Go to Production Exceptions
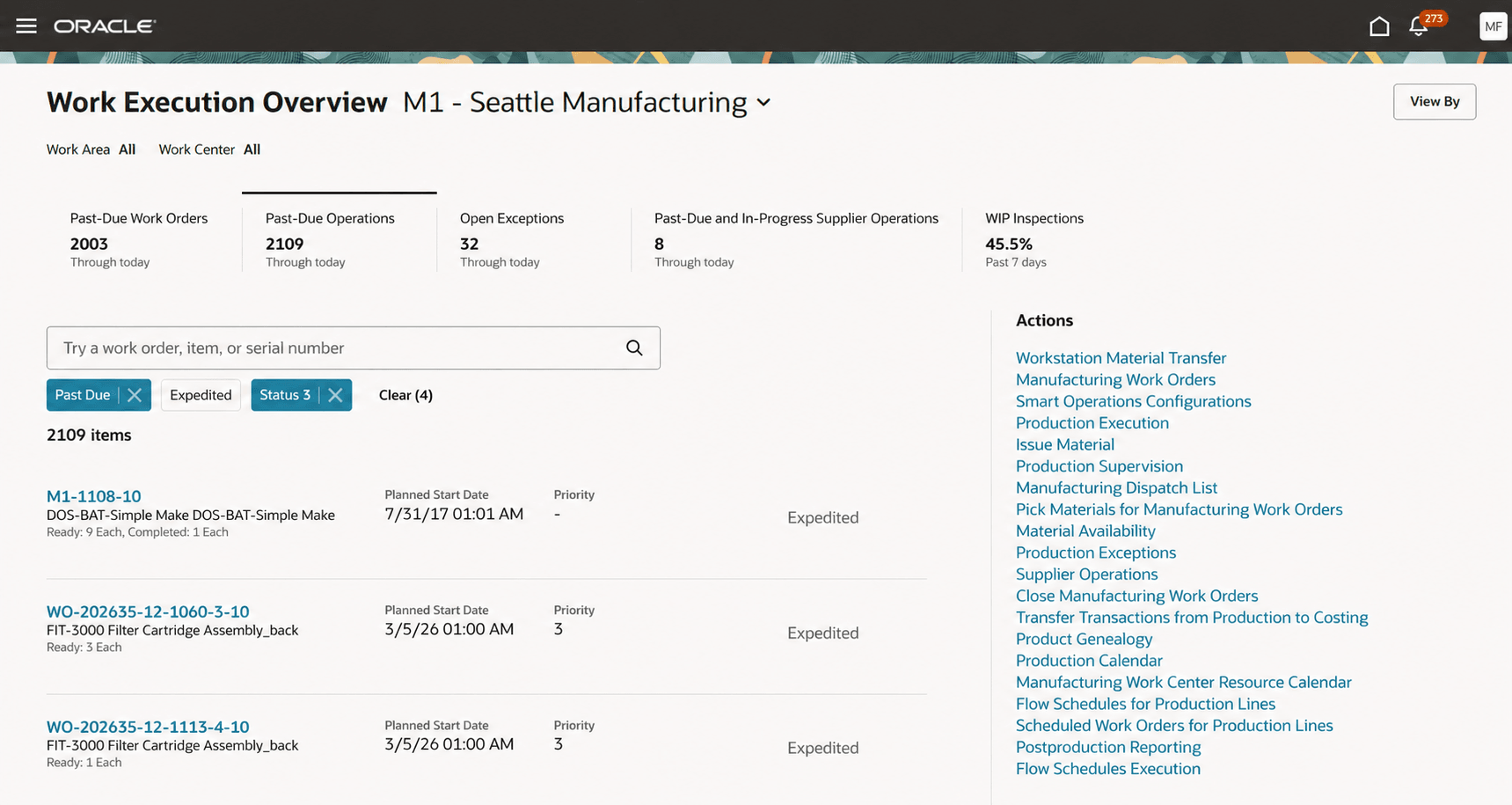This screenshot has width=1512, height=805. pos(1096,553)
